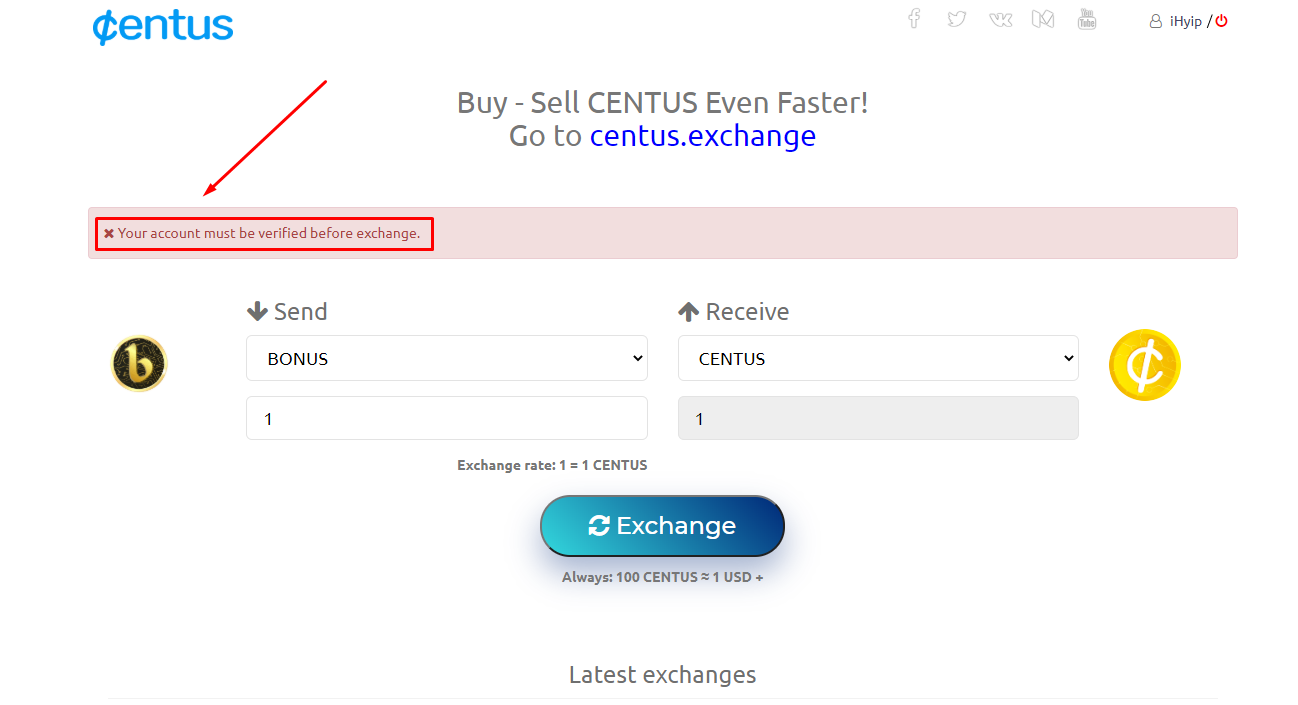Open the Receive currency dropdown showing CENTUS
This screenshot has height=705, width=1298.
tap(878, 358)
